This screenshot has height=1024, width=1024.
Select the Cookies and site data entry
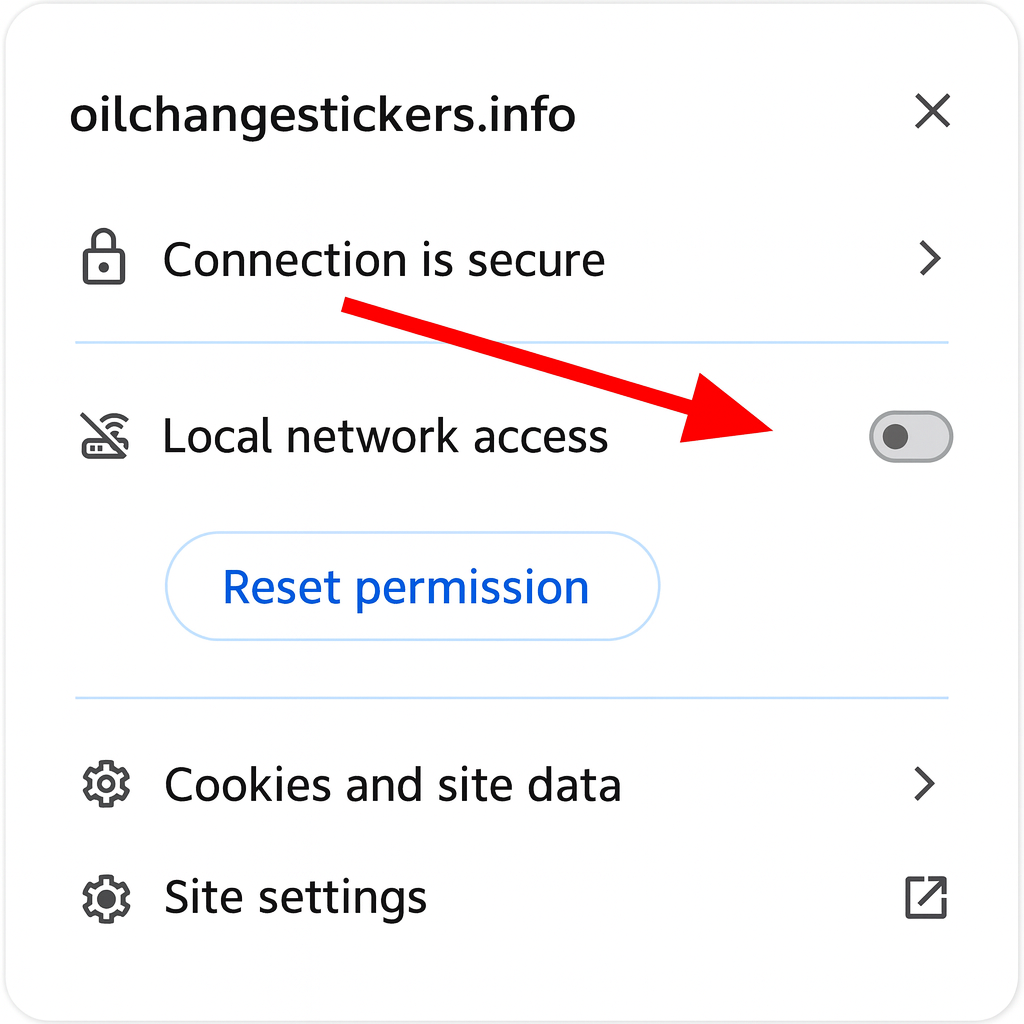pos(392,785)
